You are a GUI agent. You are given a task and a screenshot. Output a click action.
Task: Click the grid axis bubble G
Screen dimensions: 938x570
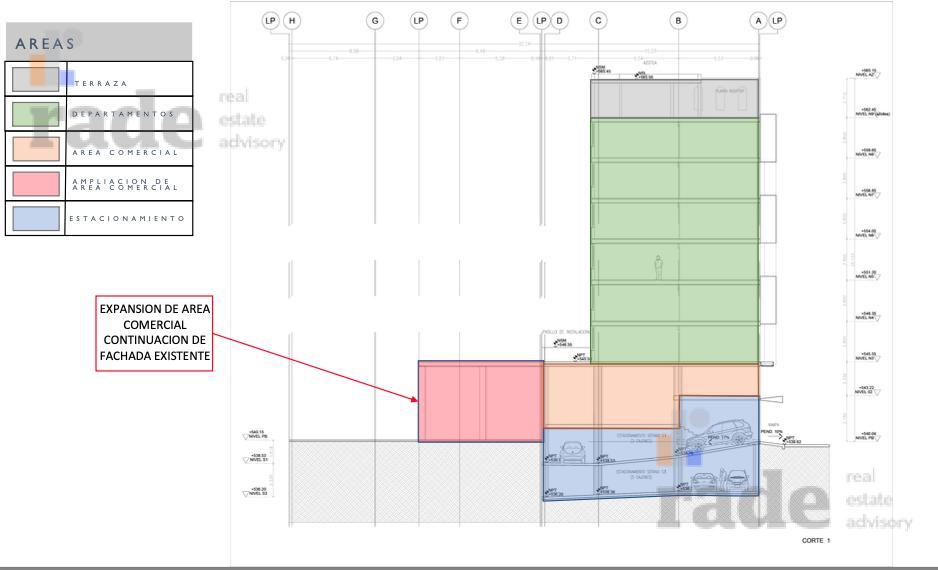click(x=375, y=21)
